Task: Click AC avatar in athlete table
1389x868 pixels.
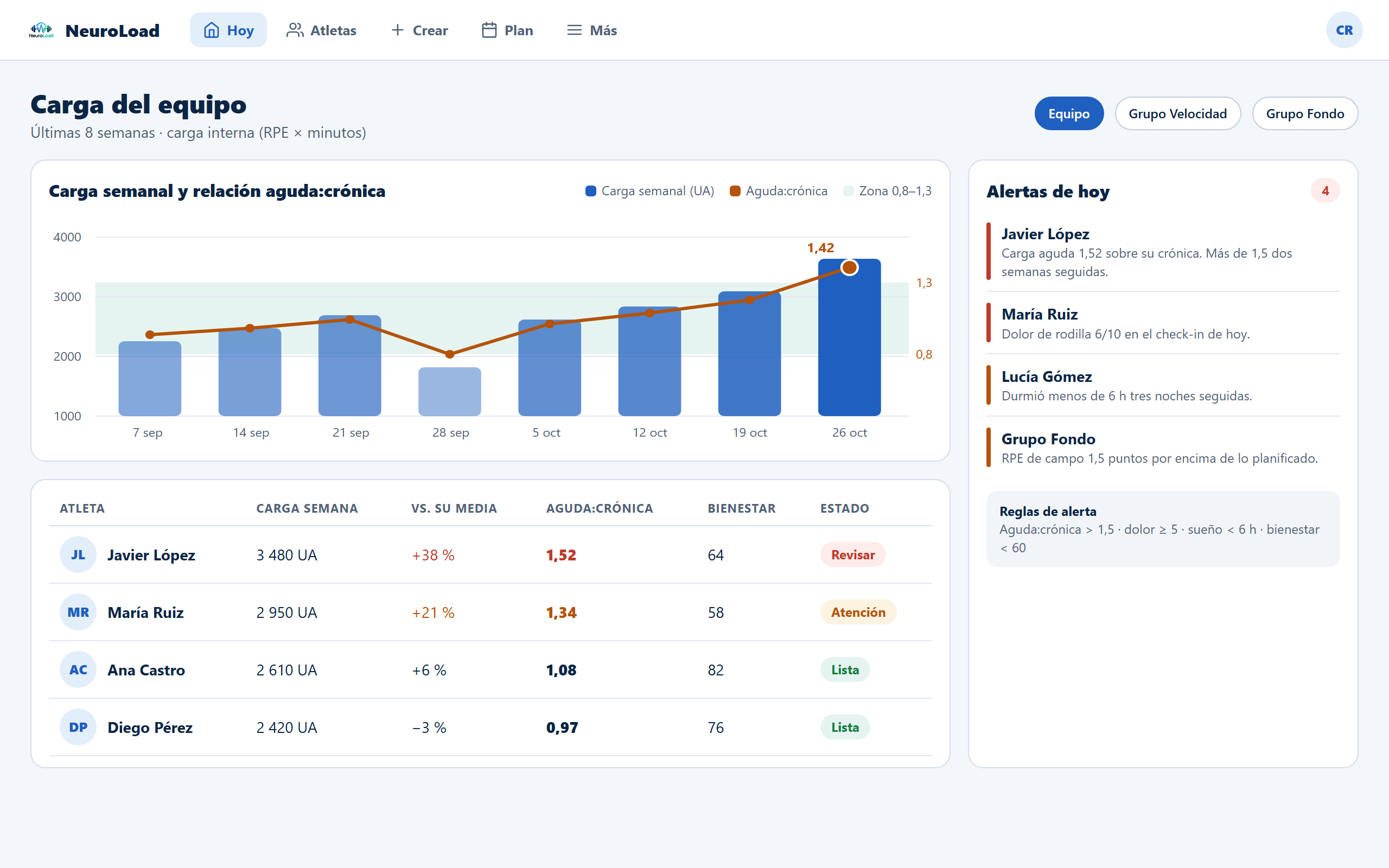Action: pos(78,669)
